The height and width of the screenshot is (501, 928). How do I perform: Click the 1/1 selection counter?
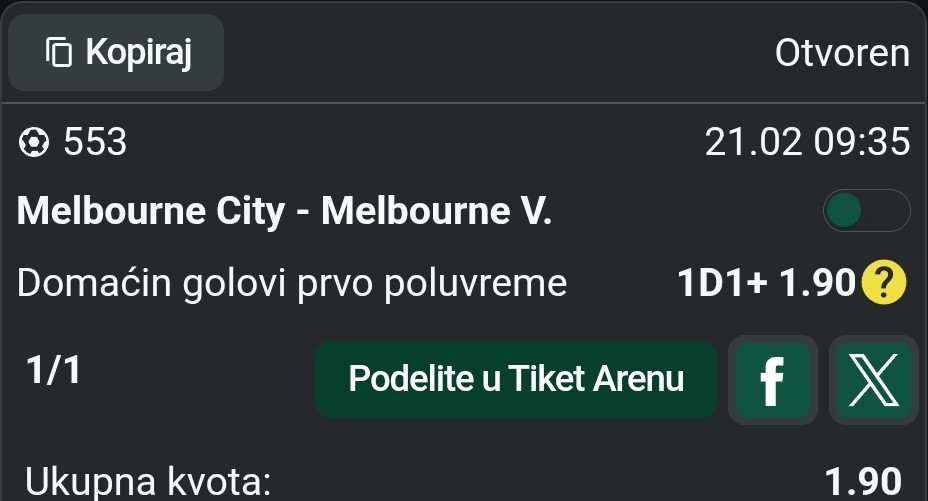coord(53,371)
